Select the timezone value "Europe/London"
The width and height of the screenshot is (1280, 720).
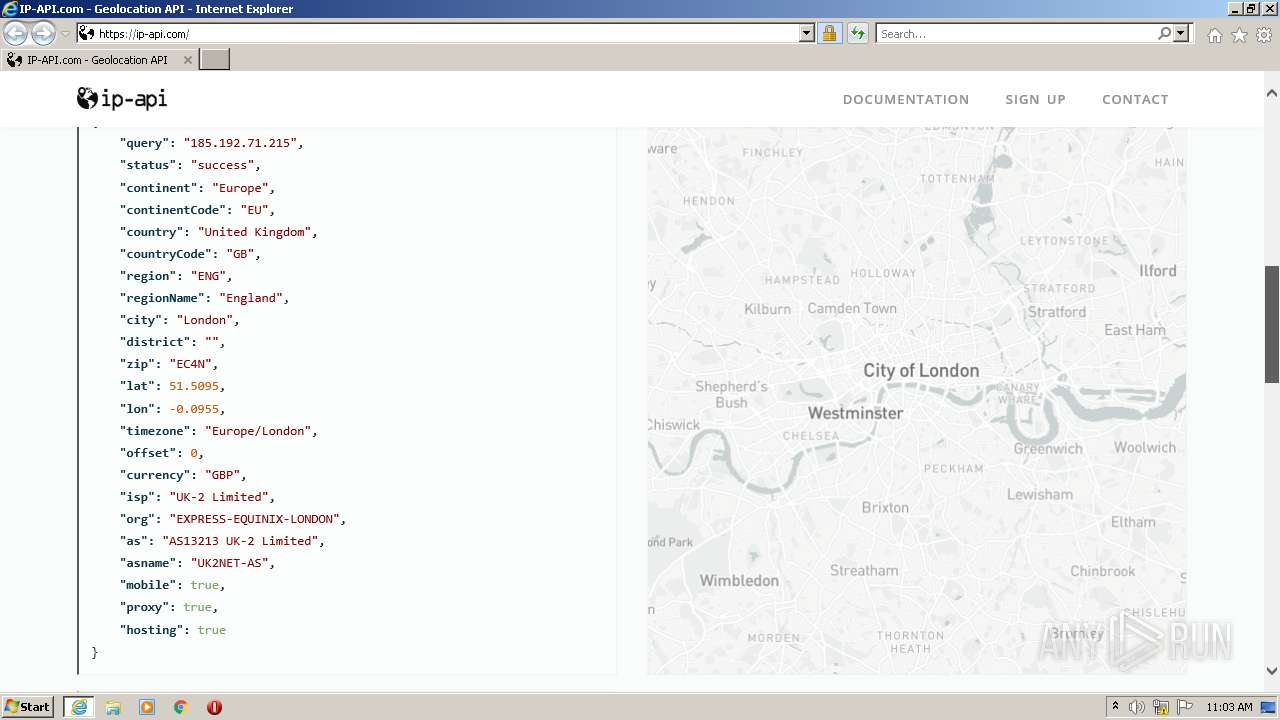tap(258, 430)
